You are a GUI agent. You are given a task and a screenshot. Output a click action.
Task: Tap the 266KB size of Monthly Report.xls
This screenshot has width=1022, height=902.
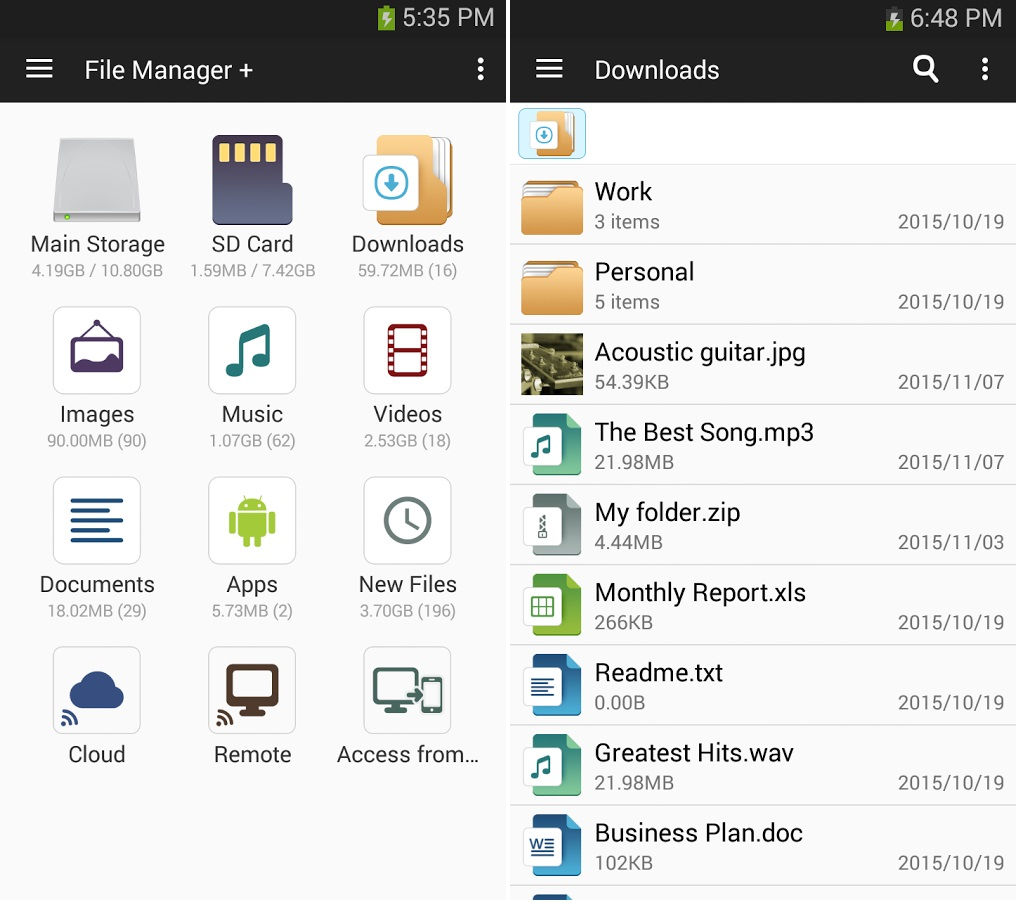click(x=624, y=623)
